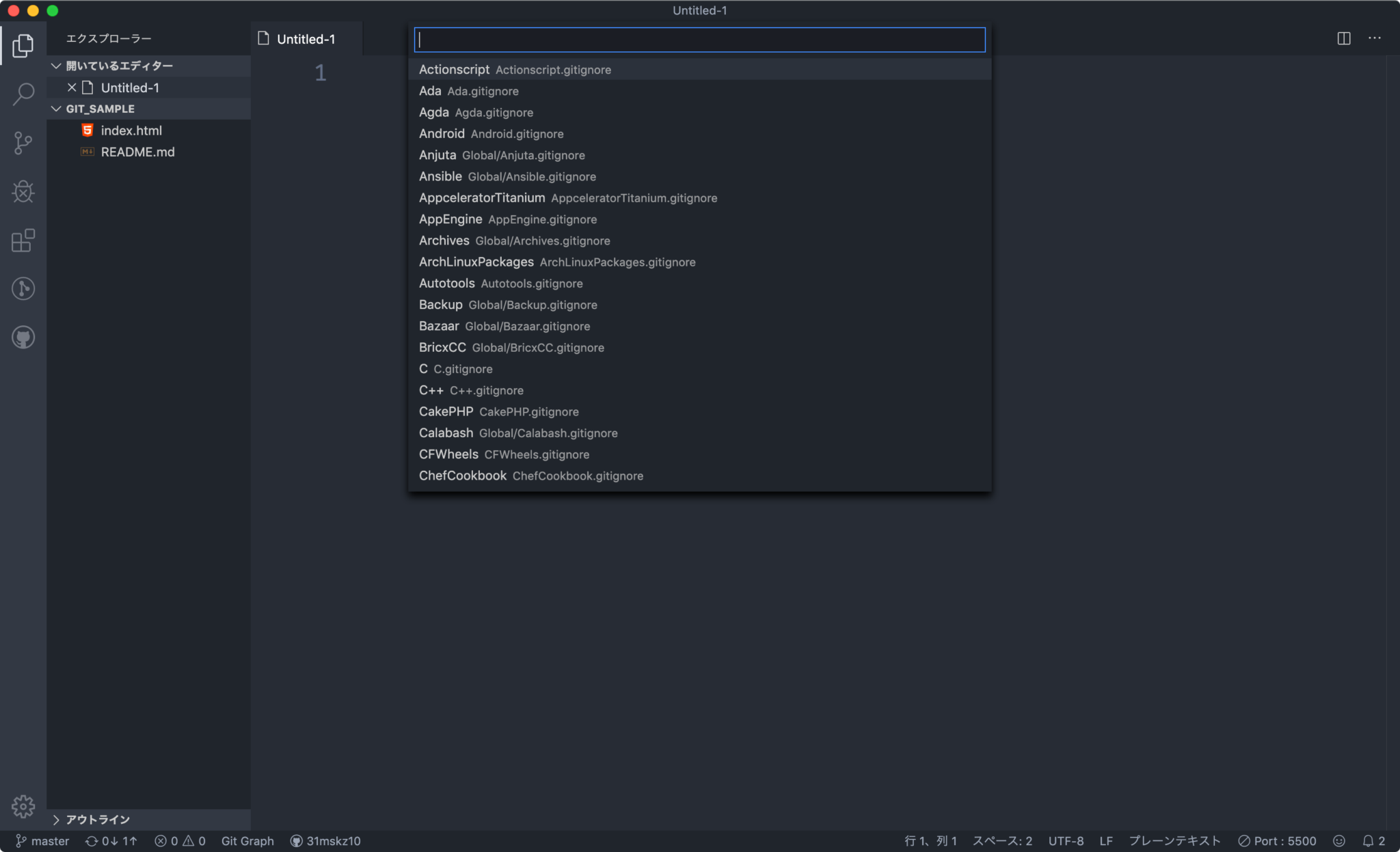Split the editor using the split icon
Viewport: 1400px width, 852px height.
tap(1343, 39)
